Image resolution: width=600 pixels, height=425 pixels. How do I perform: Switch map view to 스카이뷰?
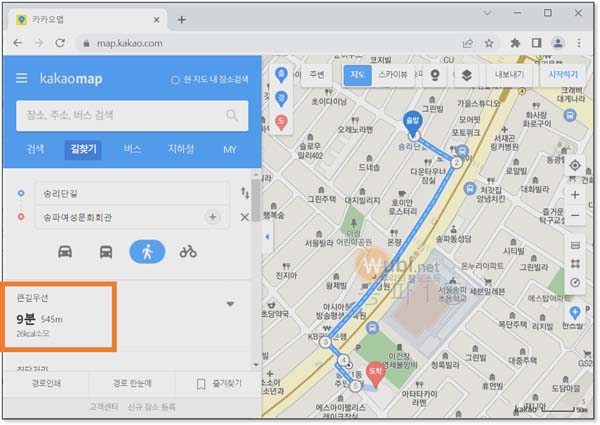[x=393, y=75]
